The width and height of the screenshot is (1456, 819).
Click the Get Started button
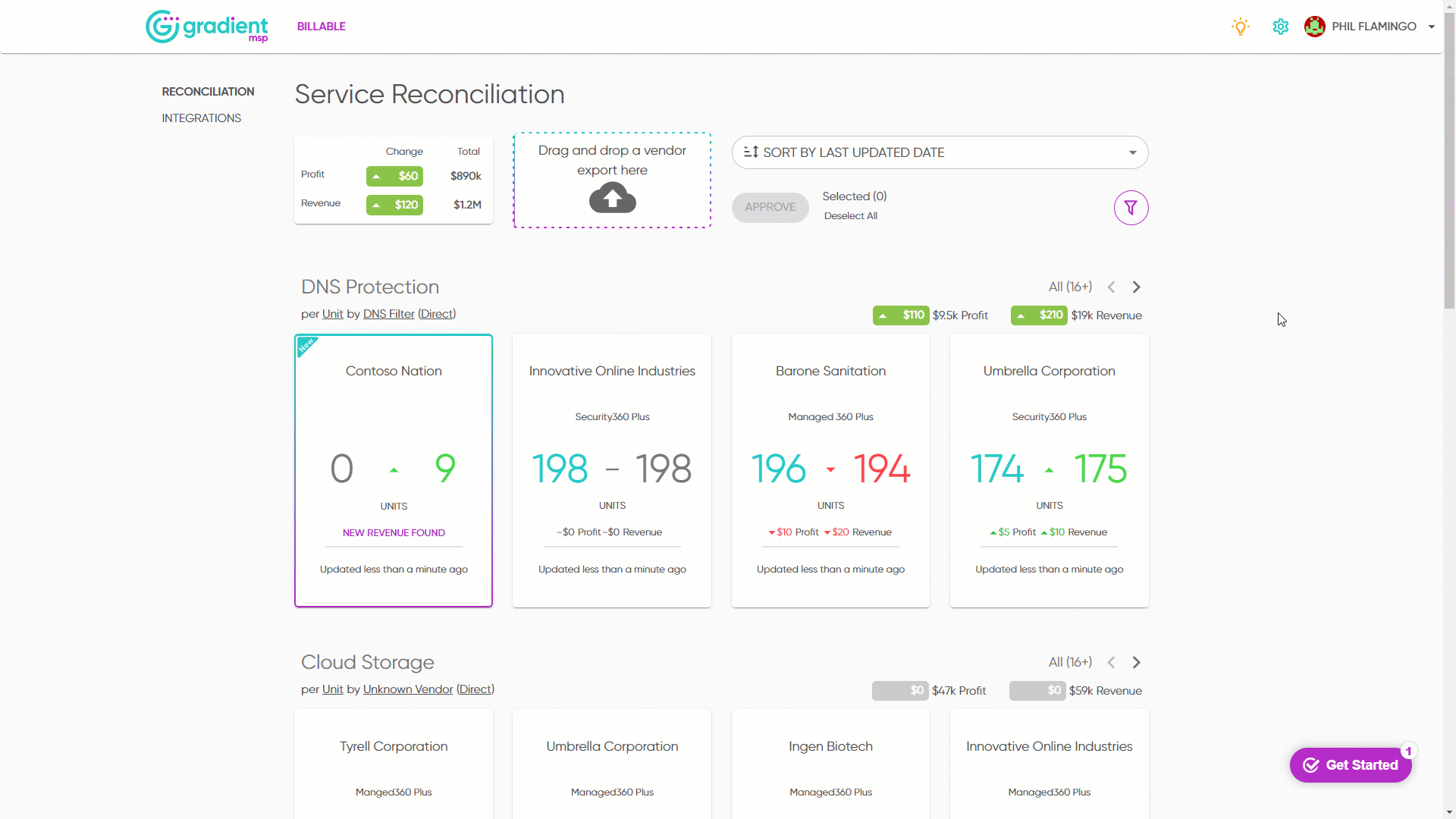tap(1351, 765)
